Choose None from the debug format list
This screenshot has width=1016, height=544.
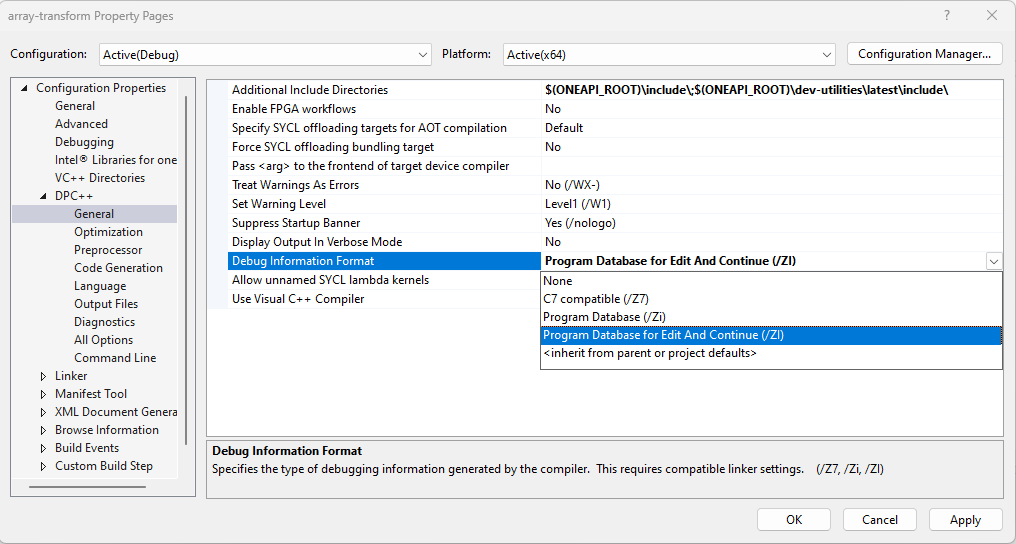pos(558,281)
